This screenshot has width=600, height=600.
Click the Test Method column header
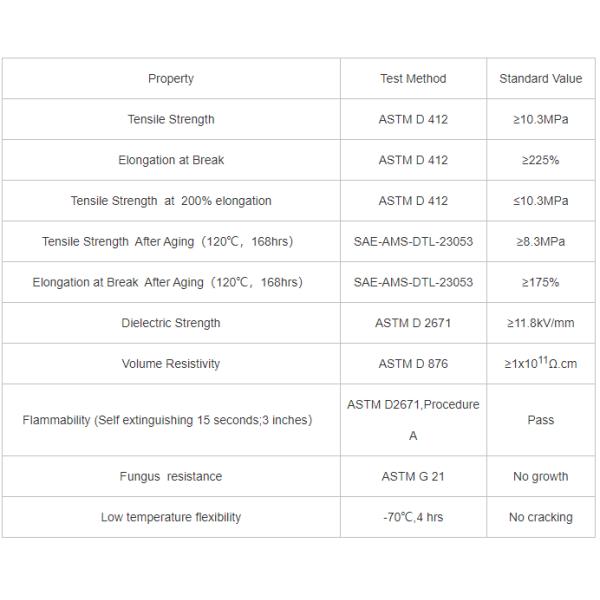[413, 79]
